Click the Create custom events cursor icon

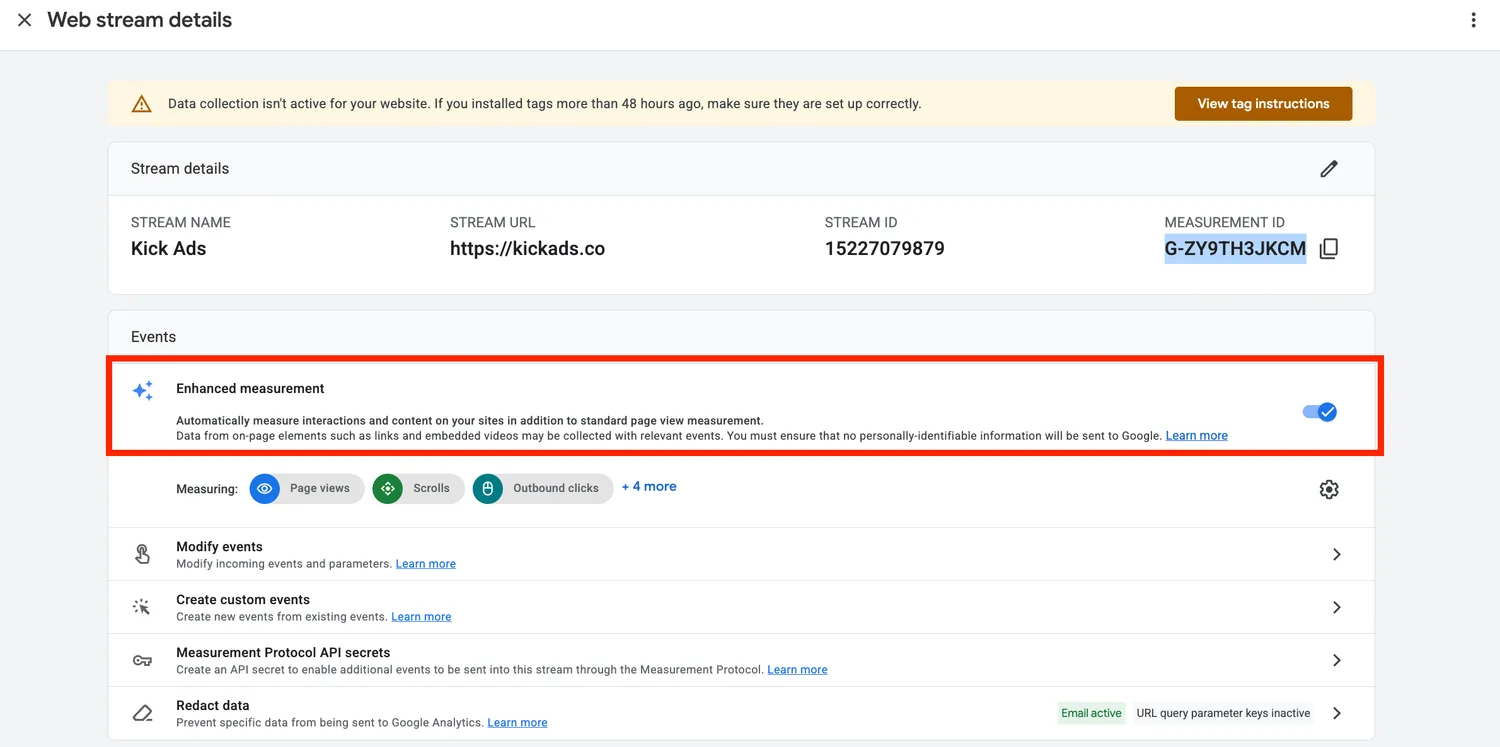pos(142,607)
